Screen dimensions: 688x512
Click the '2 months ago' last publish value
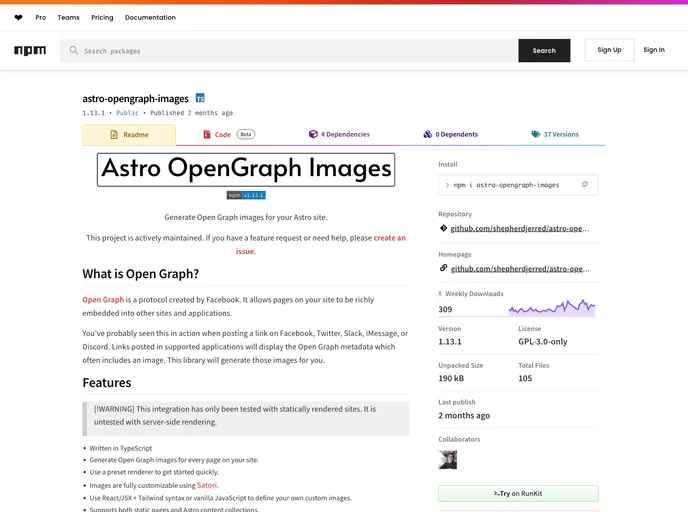click(x=464, y=415)
